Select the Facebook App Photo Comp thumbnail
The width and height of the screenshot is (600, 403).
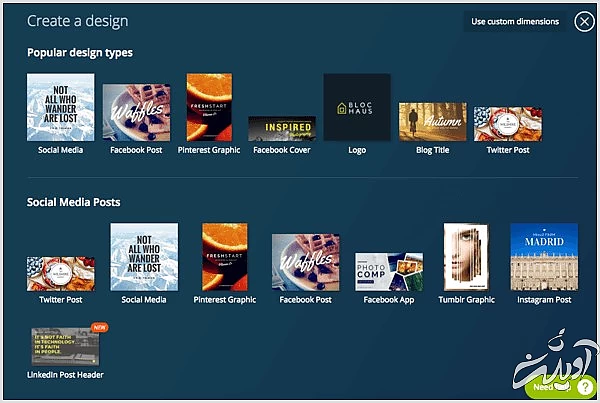click(x=389, y=271)
